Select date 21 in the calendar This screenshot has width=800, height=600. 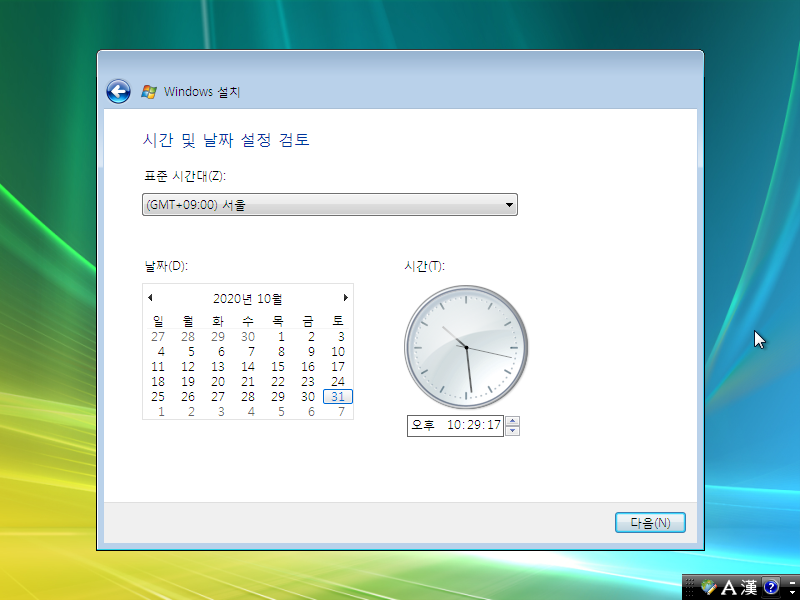pyautogui.click(x=248, y=382)
